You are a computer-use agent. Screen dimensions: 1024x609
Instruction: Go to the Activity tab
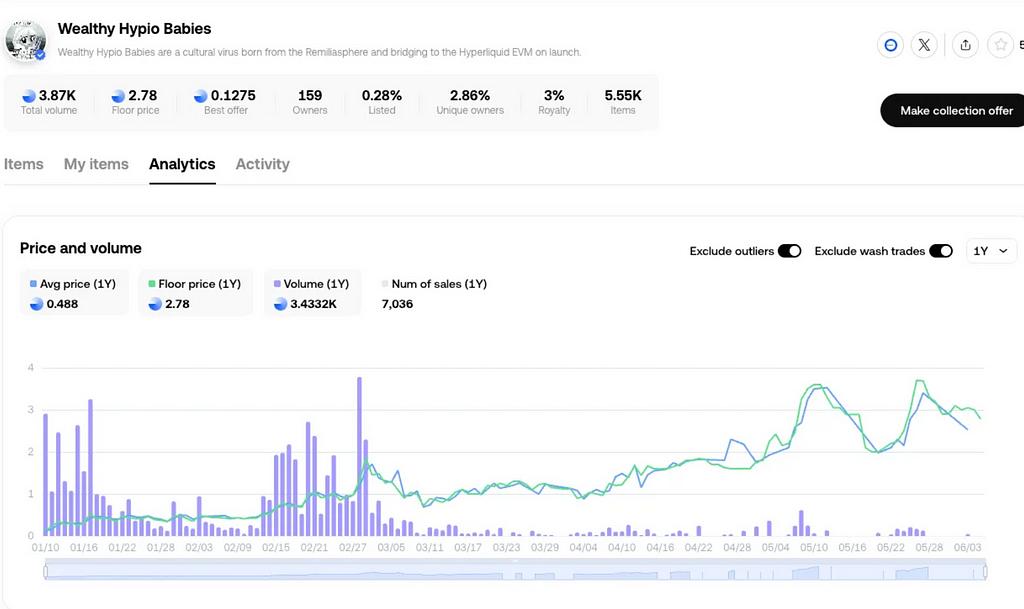[x=263, y=164]
